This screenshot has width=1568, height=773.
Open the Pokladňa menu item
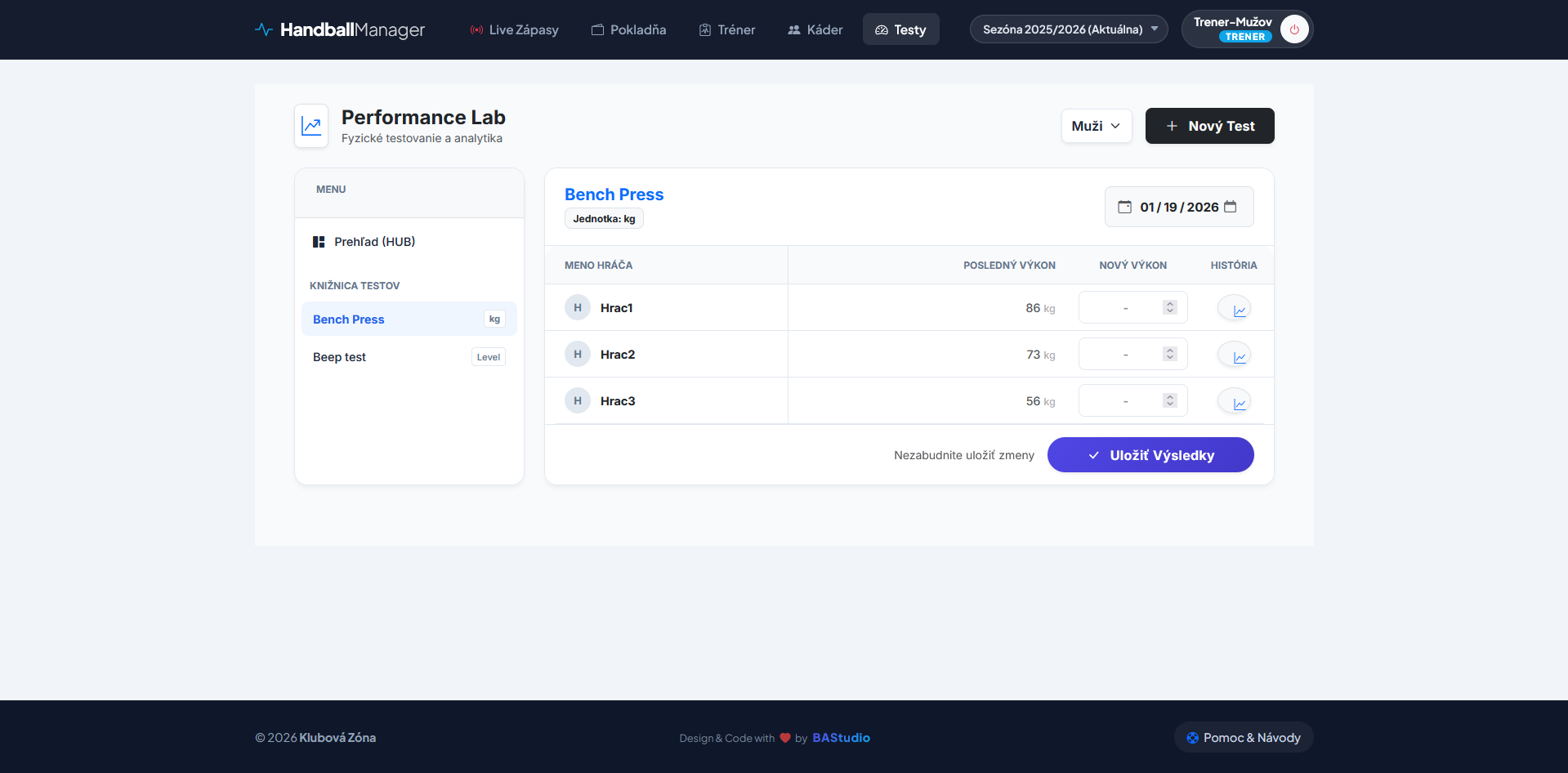point(628,30)
